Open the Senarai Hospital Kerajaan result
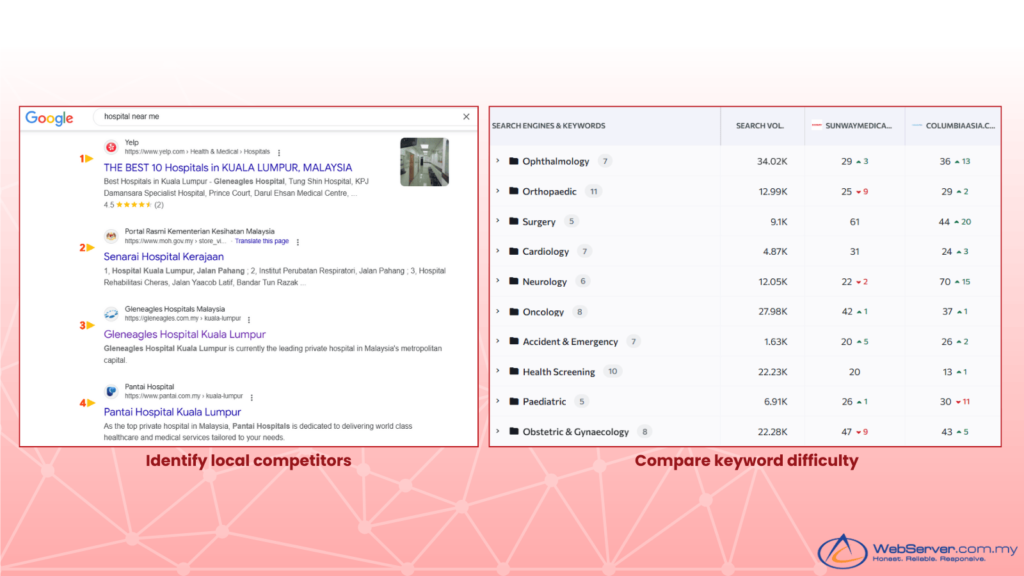Viewport: 1024px width, 576px height. coord(163,257)
